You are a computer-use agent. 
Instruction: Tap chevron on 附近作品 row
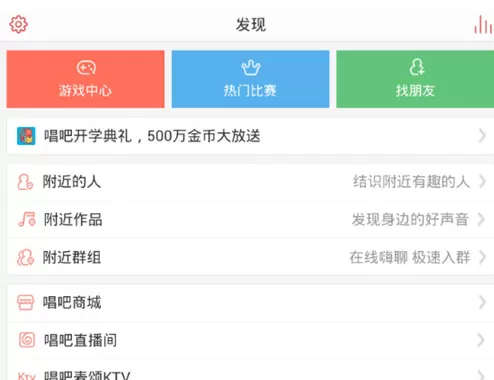482,220
